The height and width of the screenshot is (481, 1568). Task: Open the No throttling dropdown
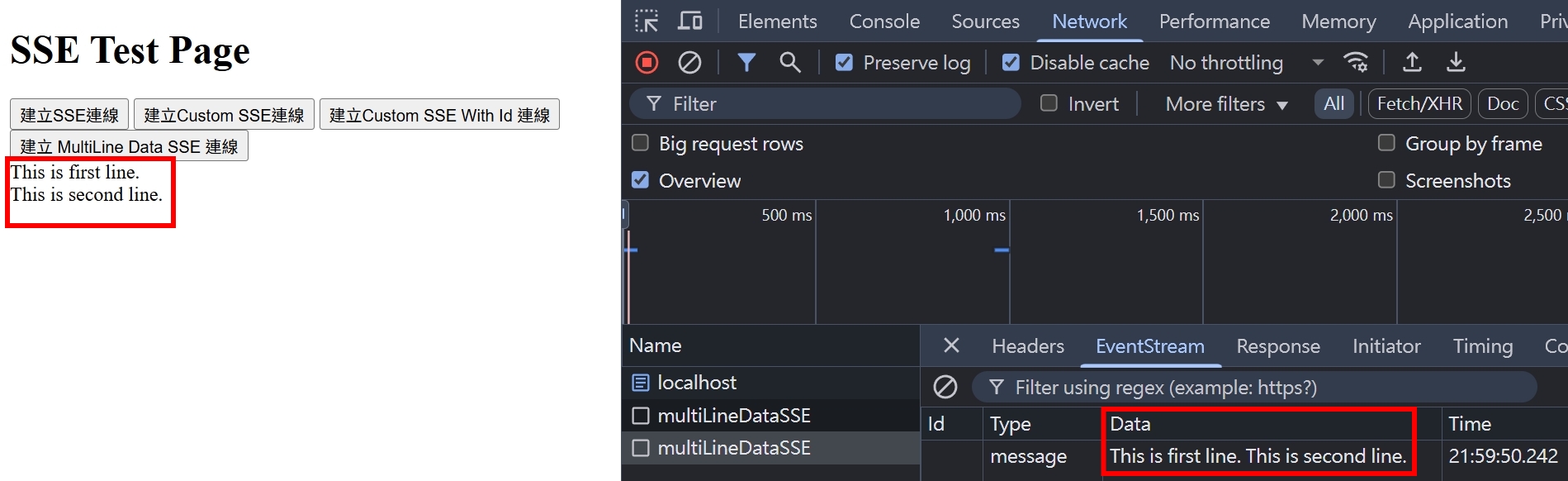[x=1247, y=62]
